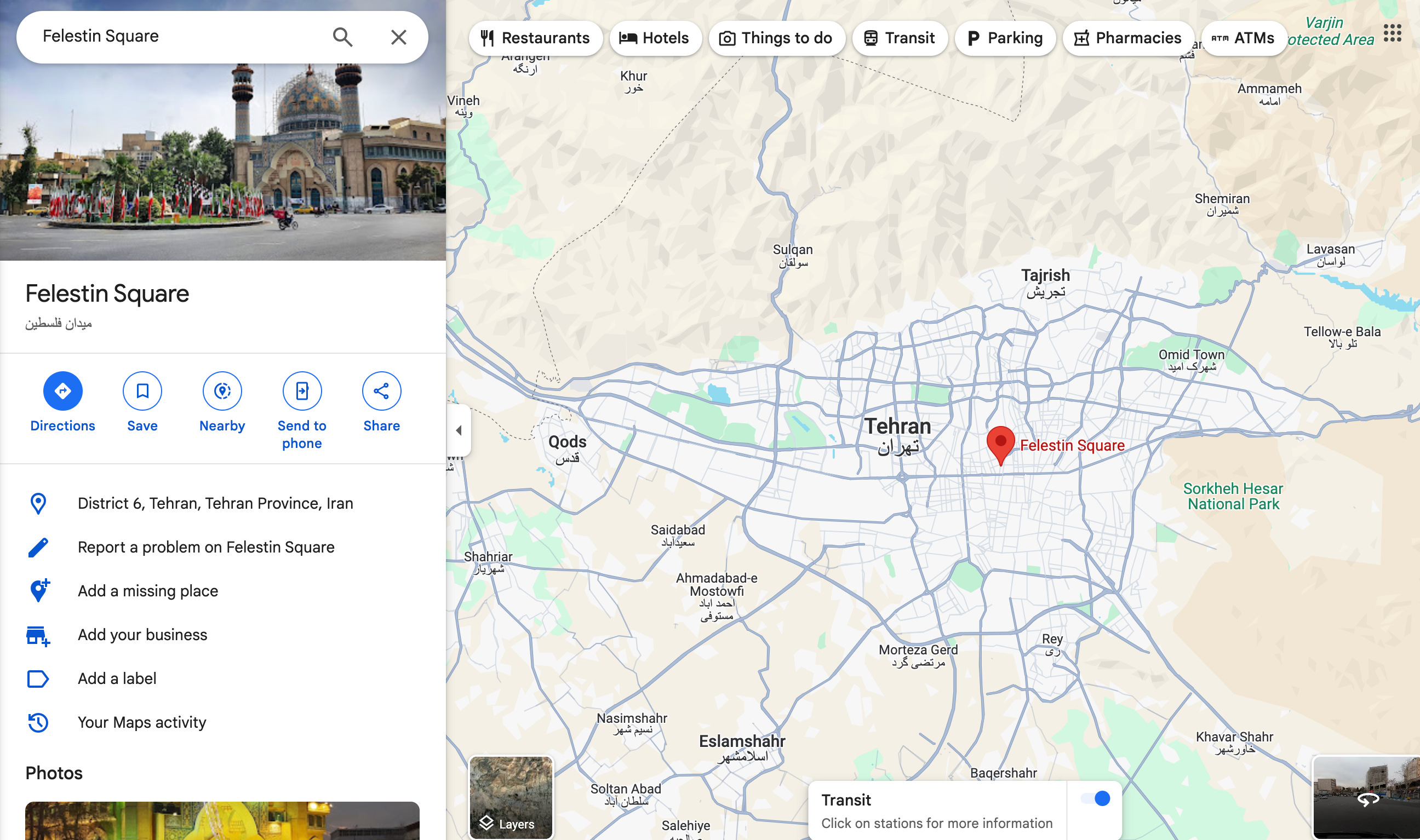The image size is (1420, 840).
Task: Click the address location pin icon
Action: pos(38,503)
